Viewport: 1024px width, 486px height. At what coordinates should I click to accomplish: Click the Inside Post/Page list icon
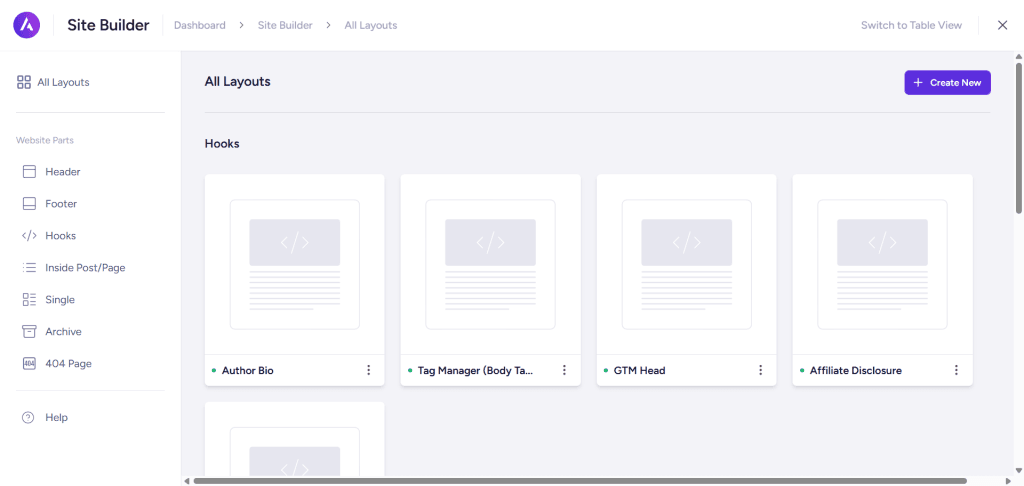pyautogui.click(x=29, y=268)
